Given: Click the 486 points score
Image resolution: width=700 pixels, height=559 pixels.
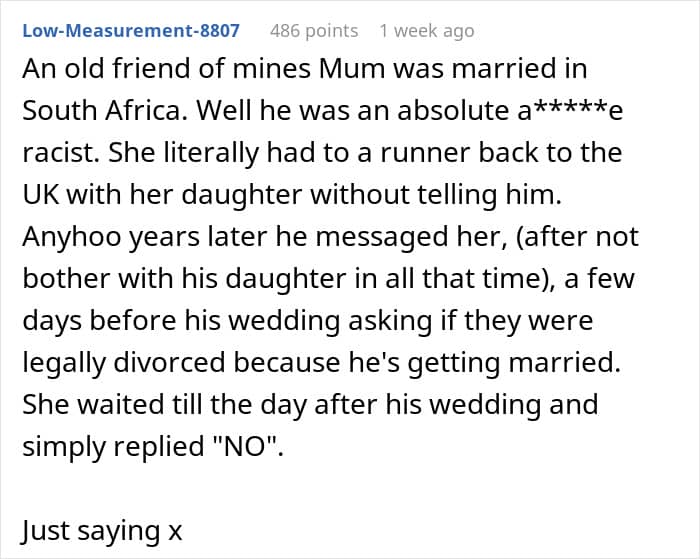Looking at the screenshot, I should pos(314,31).
